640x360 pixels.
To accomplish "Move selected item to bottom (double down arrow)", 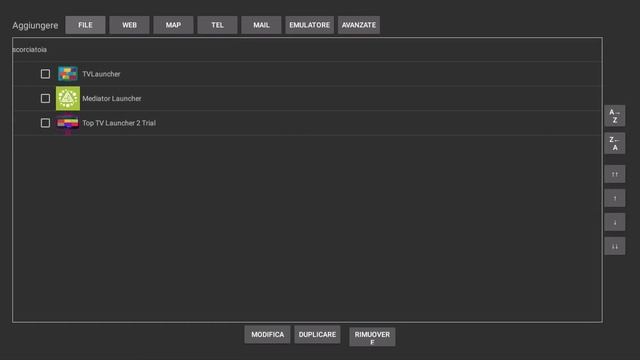I will [614, 246].
